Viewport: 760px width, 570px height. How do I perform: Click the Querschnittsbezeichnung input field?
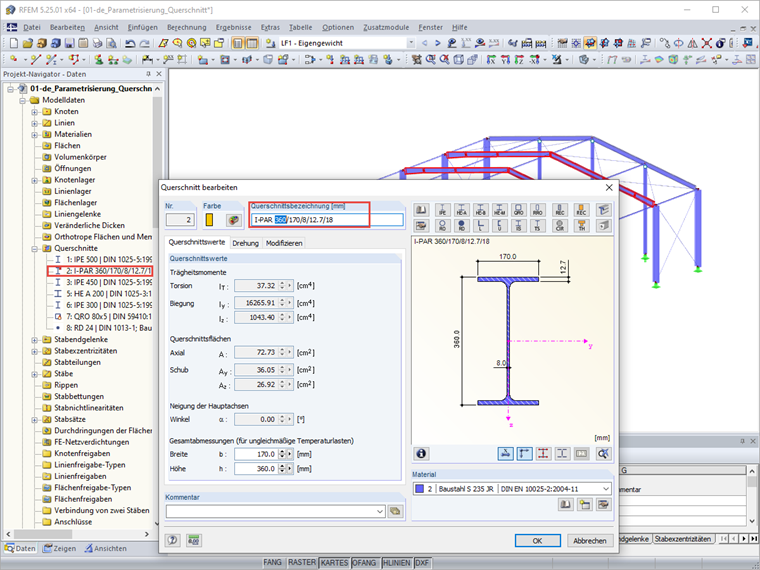pos(327,220)
